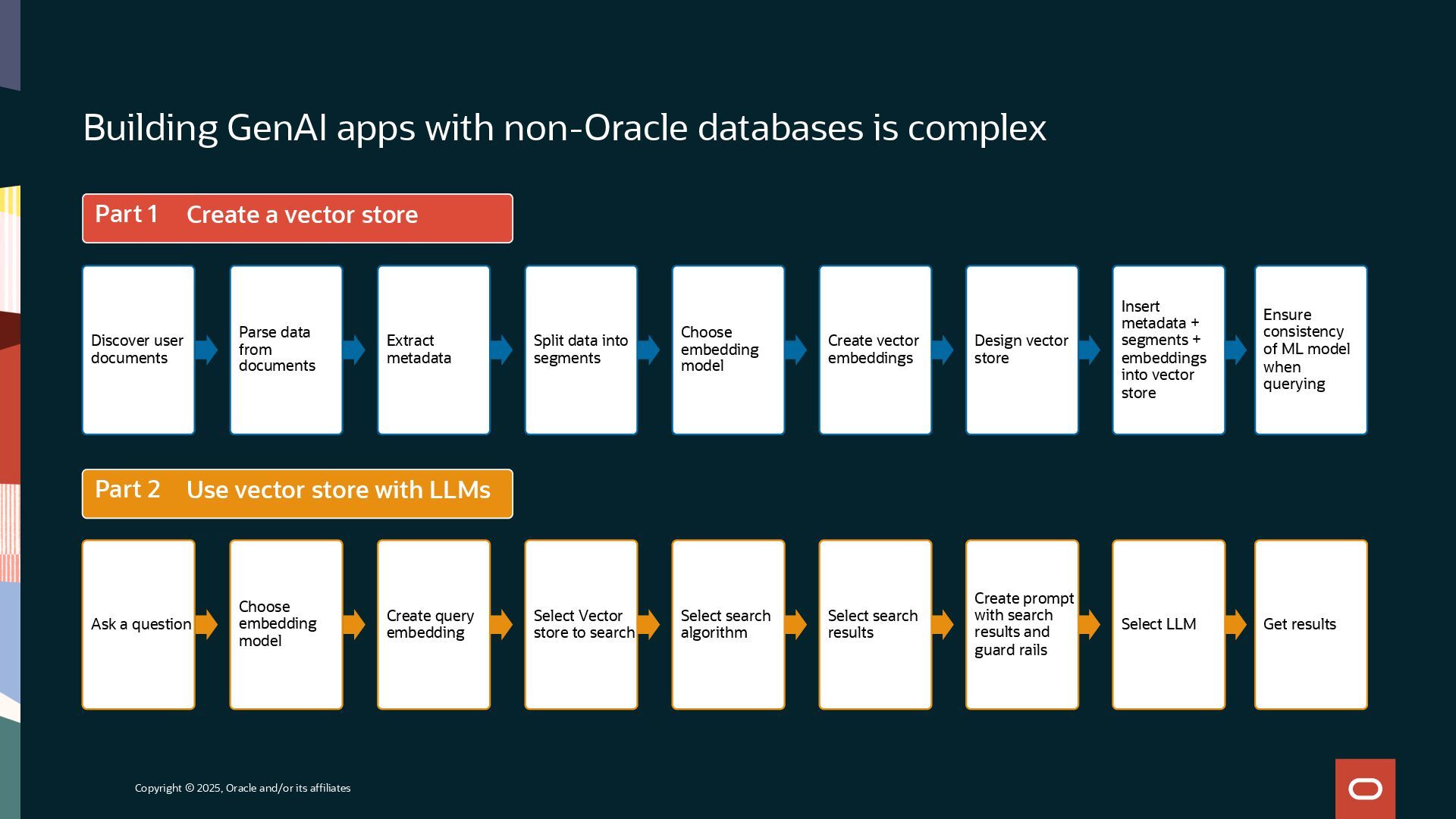Screen dimensions: 1456x819
Task: Click the Get results box
Action: tap(1310, 625)
